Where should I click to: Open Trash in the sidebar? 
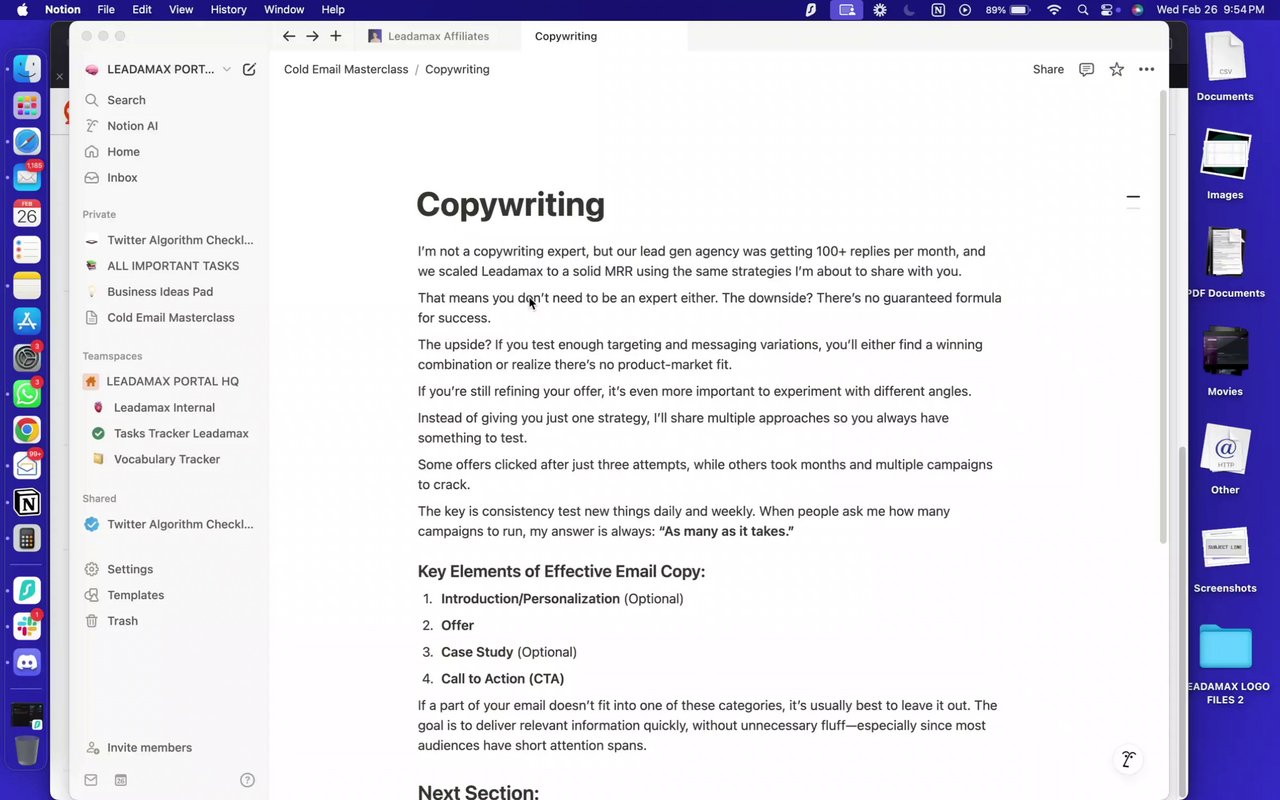[x=122, y=621]
